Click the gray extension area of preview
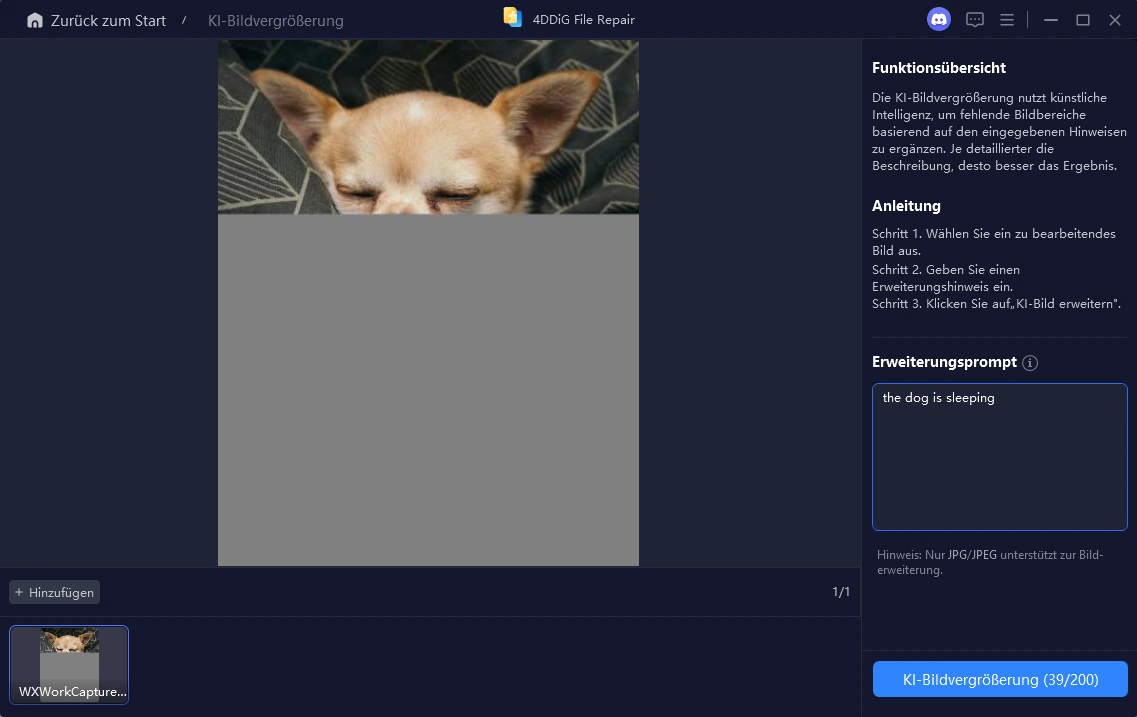 coord(428,390)
